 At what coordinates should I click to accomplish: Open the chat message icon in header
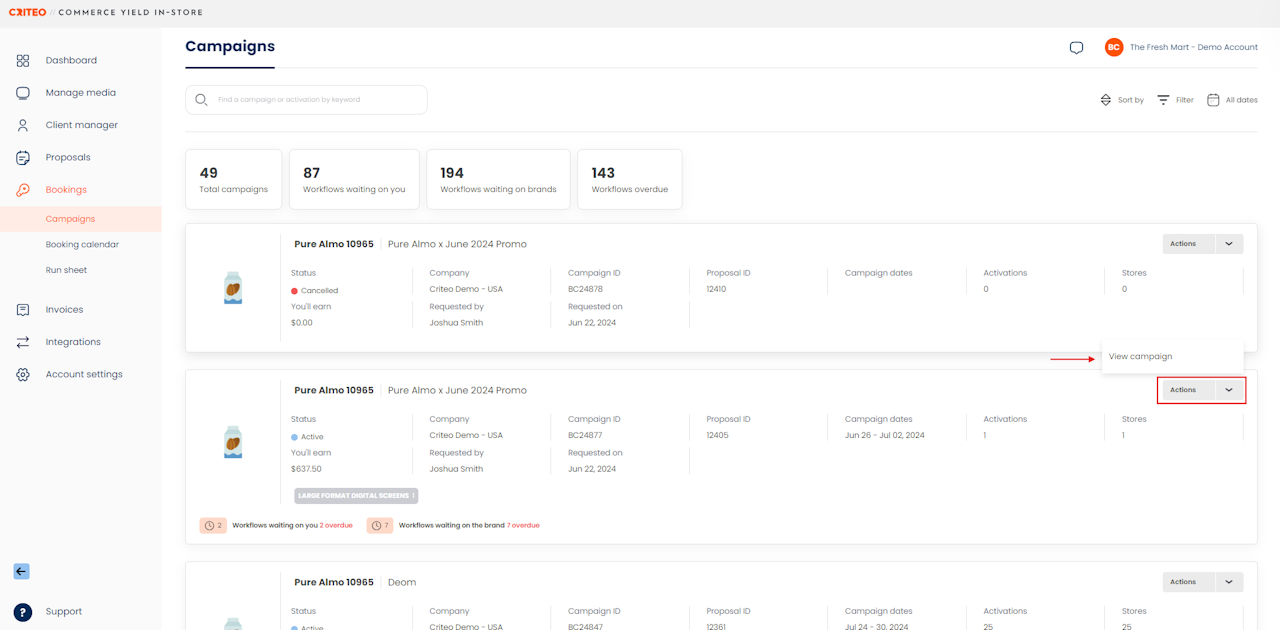click(1076, 48)
